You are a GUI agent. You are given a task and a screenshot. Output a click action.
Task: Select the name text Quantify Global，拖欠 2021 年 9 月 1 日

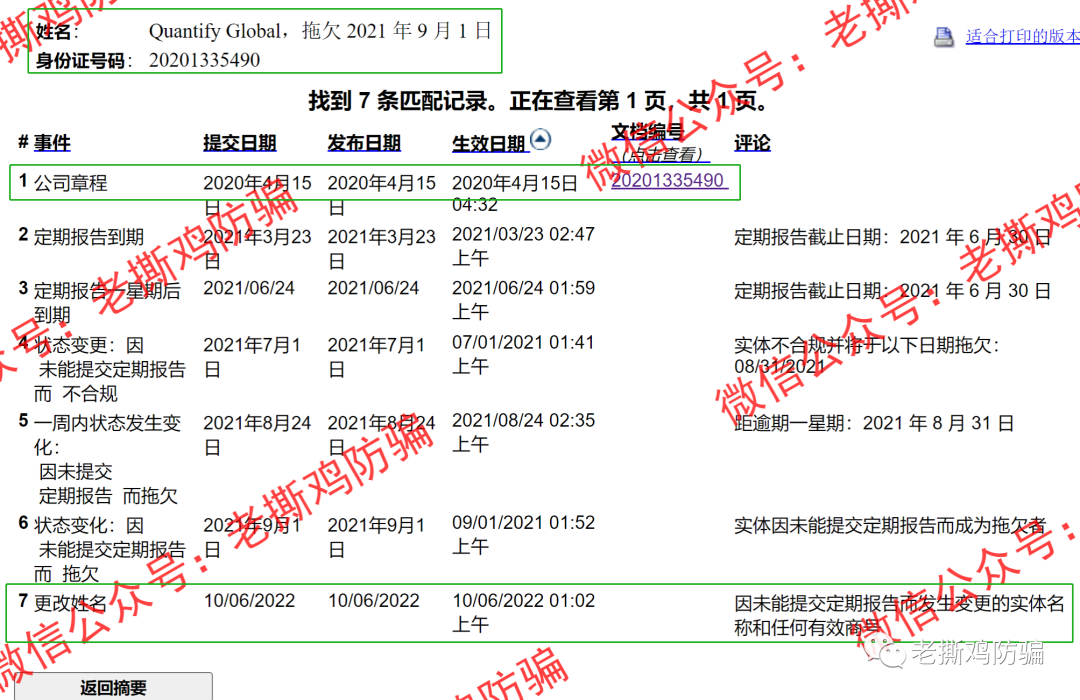pos(320,31)
